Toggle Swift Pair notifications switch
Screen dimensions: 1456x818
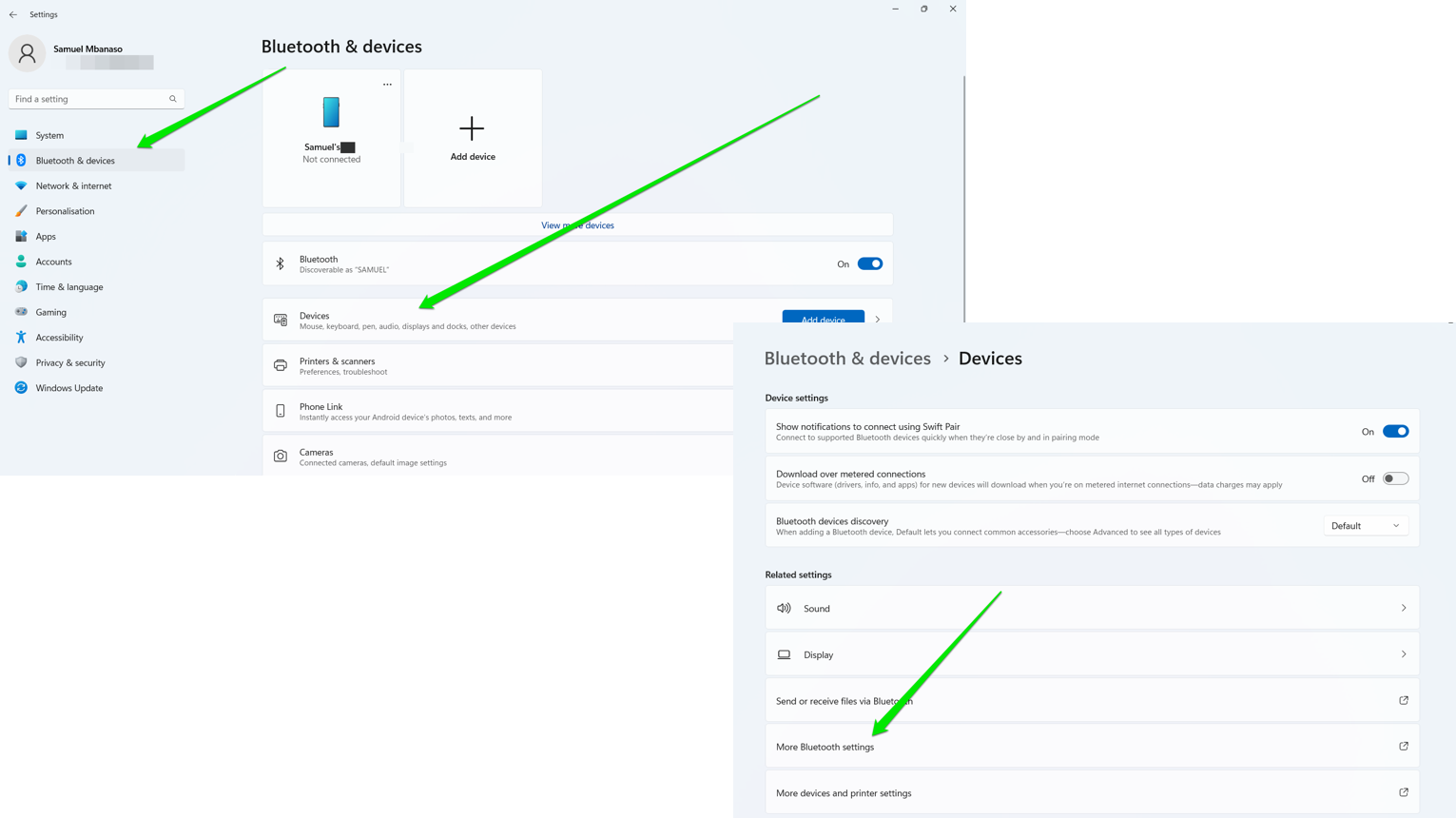click(1395, 432)
